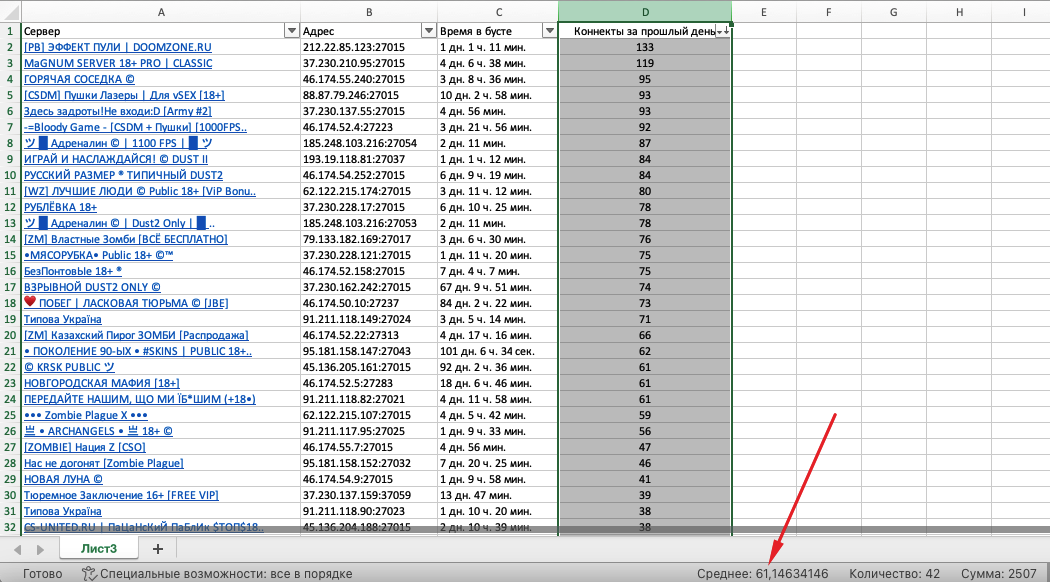Go to previous sheet with left arrow

click(17, 549)
